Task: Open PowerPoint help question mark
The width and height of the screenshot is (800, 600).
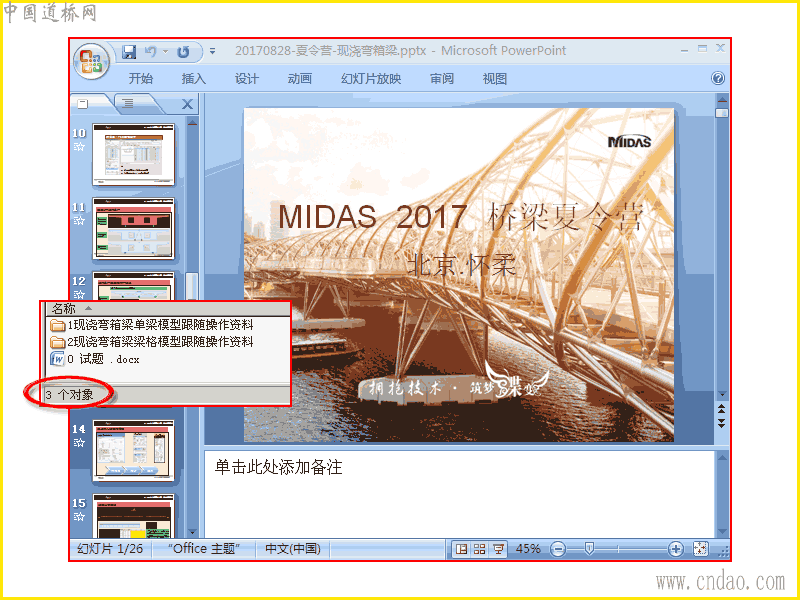Action: tap(717, 78)
